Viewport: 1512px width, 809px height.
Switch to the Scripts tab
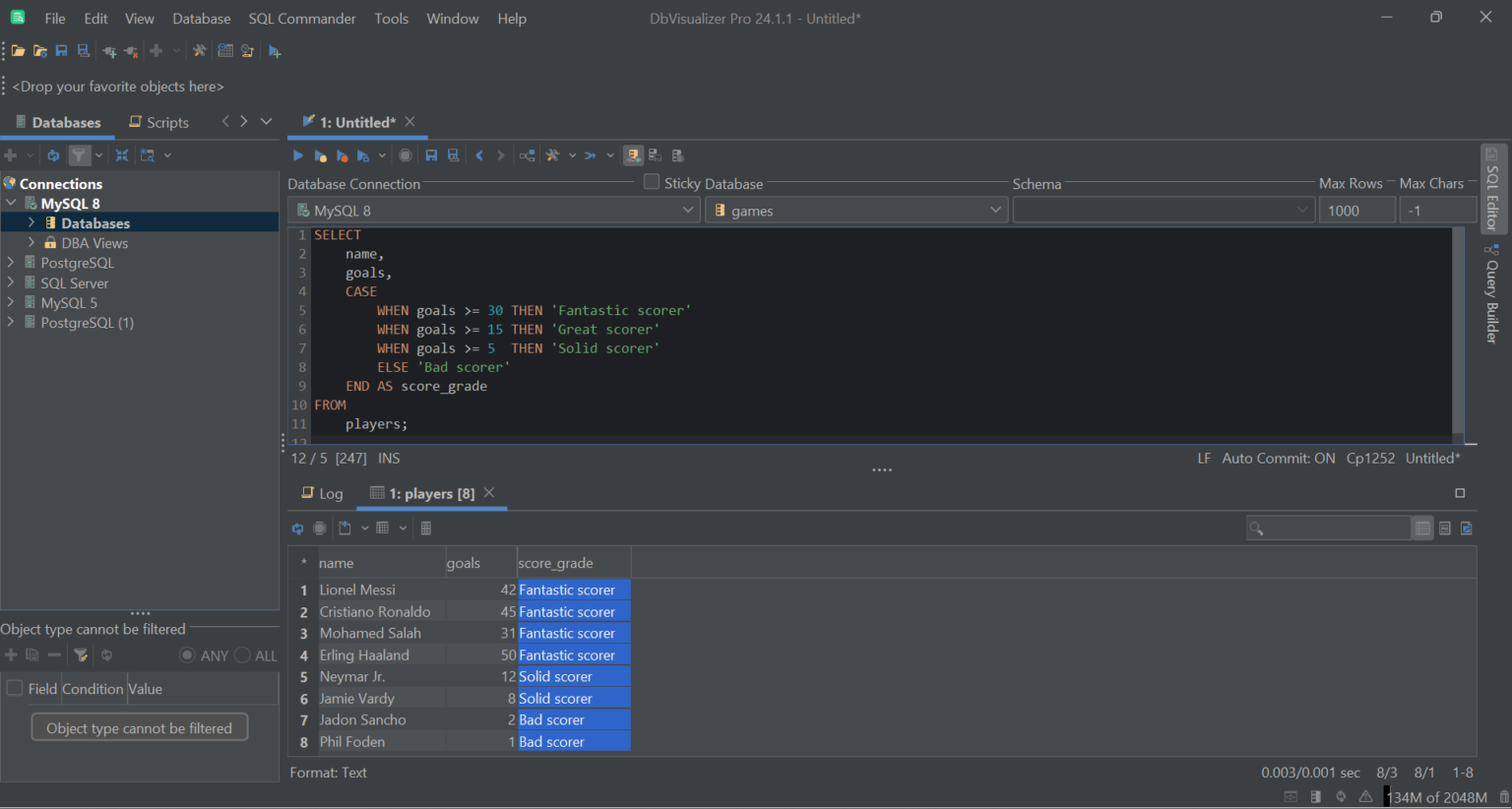pyautogui.click(x=158, y=121)
